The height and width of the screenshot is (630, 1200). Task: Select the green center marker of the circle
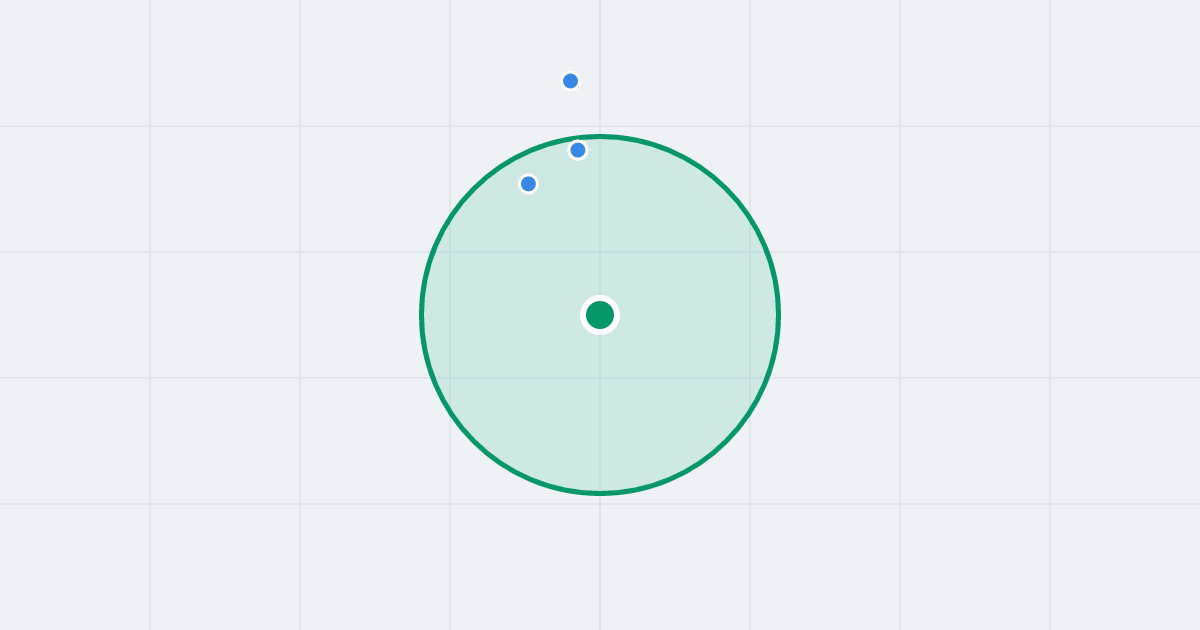click(600, 315)
